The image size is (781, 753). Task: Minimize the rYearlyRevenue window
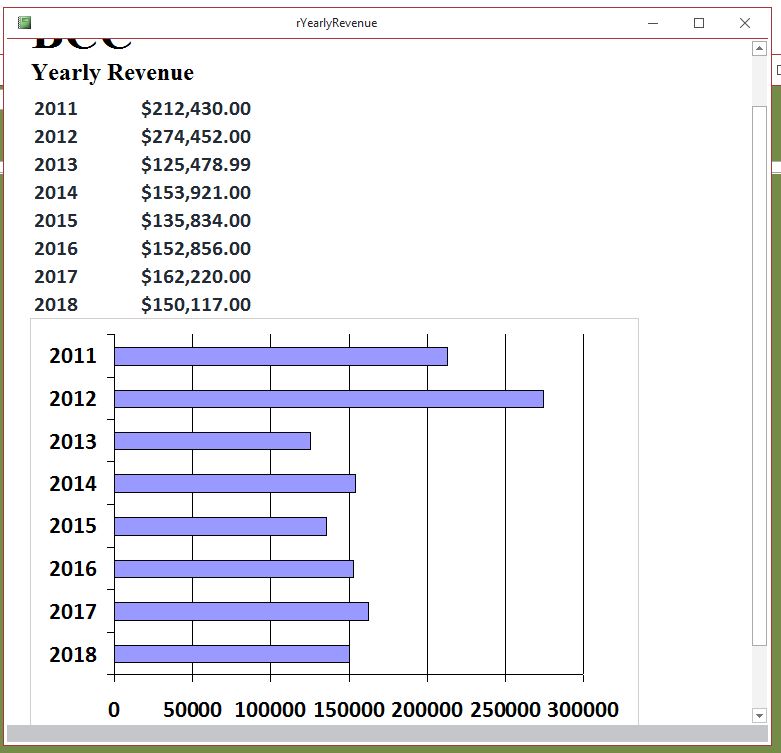click(x=653, y=23)
